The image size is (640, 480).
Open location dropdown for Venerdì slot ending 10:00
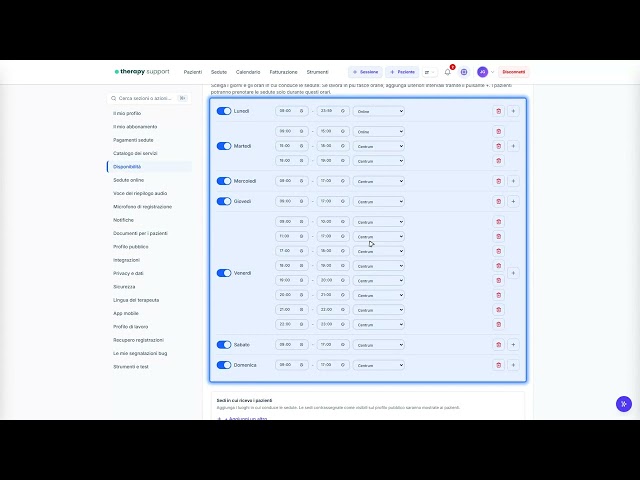click(379, 222)
